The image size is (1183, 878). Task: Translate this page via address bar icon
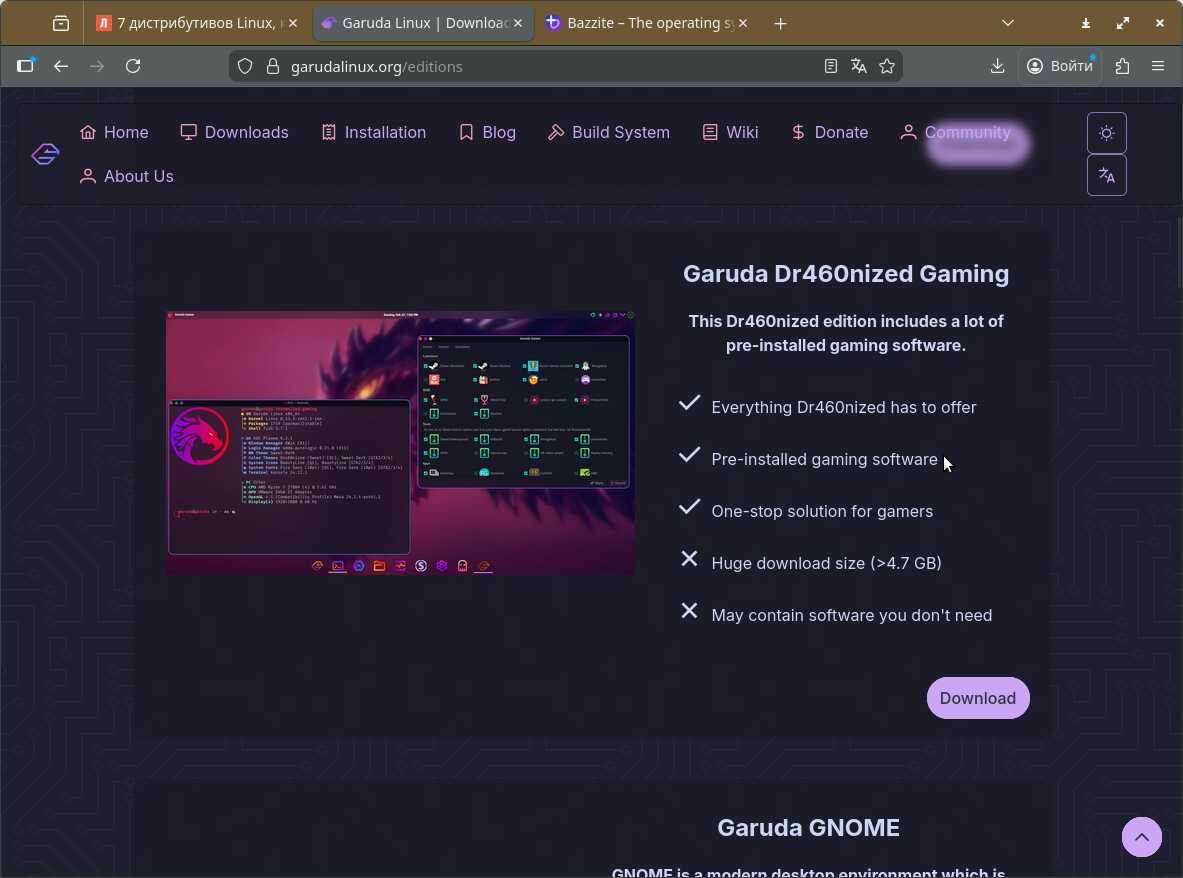pyautogui.click(x=859, y=66)
